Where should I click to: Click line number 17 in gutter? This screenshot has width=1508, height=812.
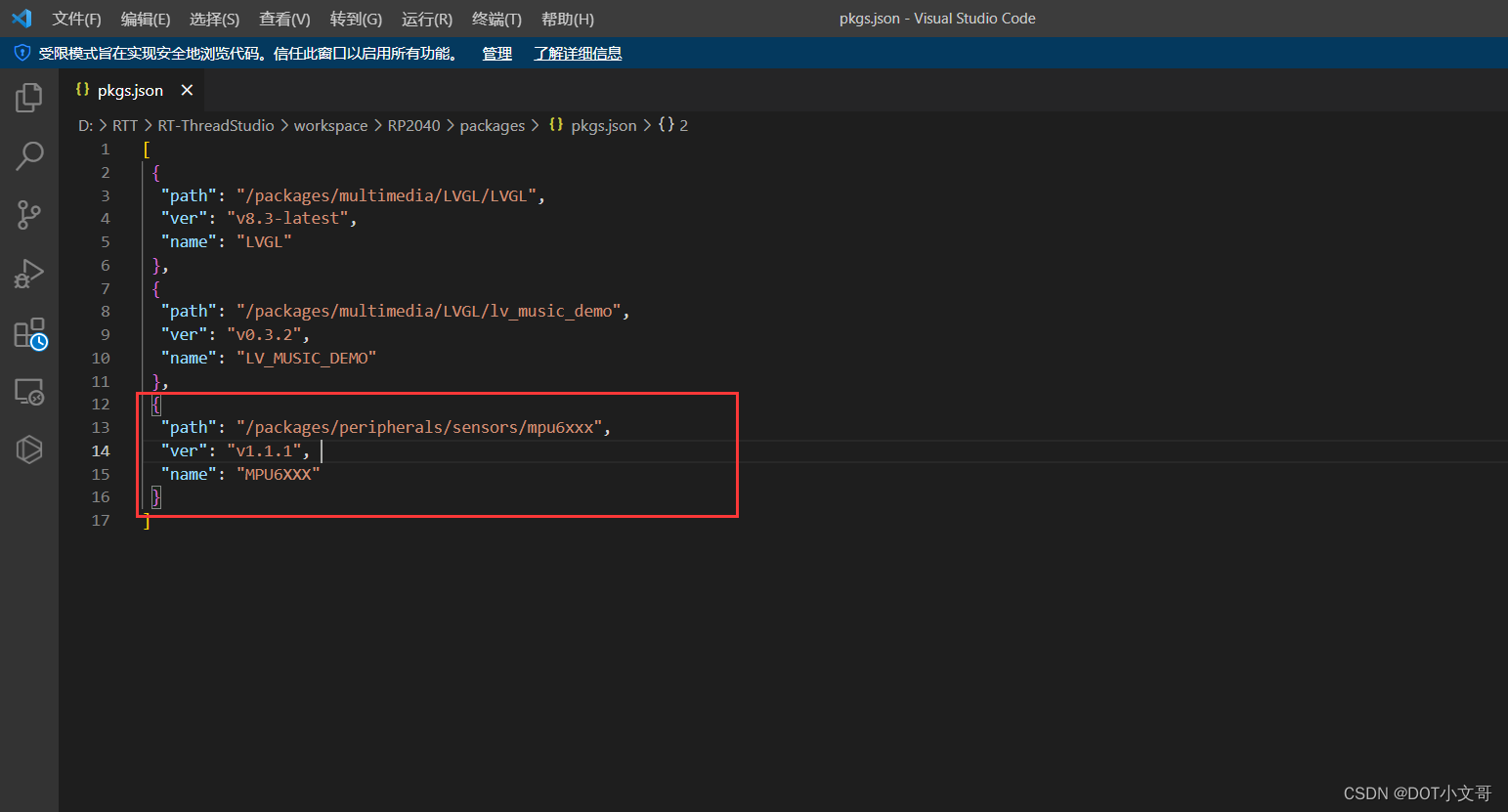tap(101, 521)
